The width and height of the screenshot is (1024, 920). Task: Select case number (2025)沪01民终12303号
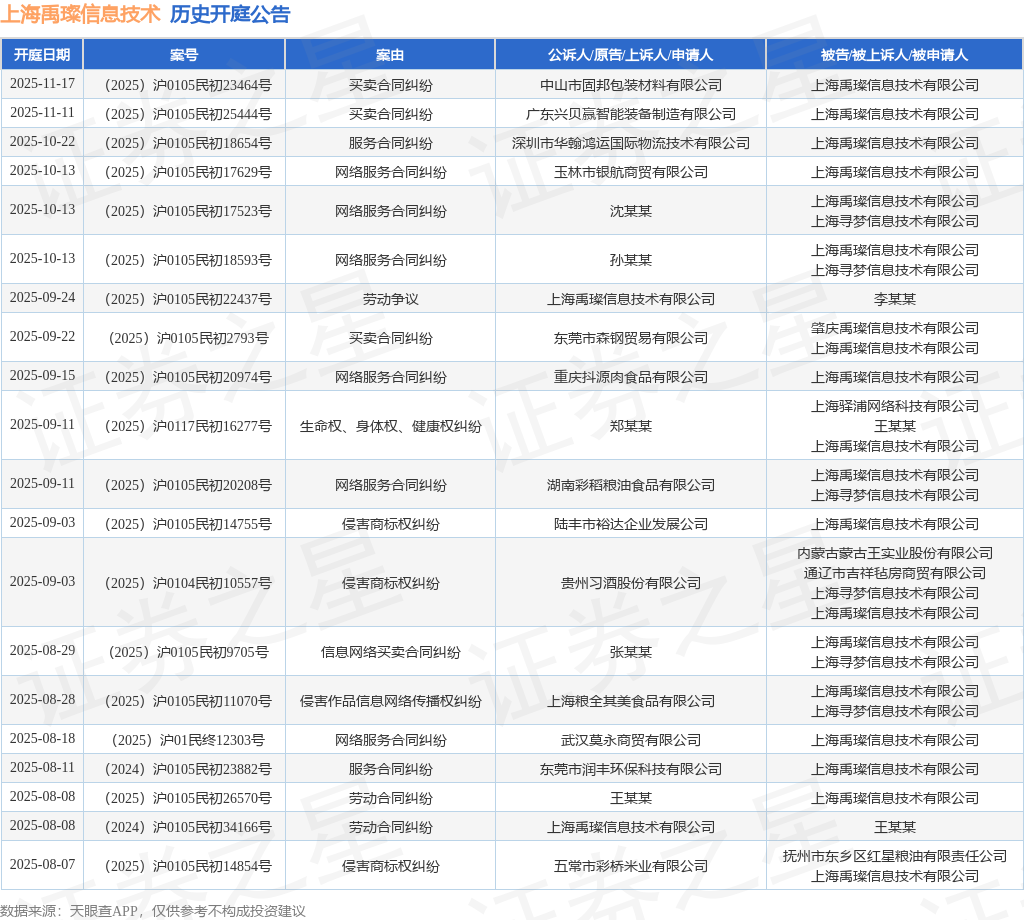click(x=188, y=740)
